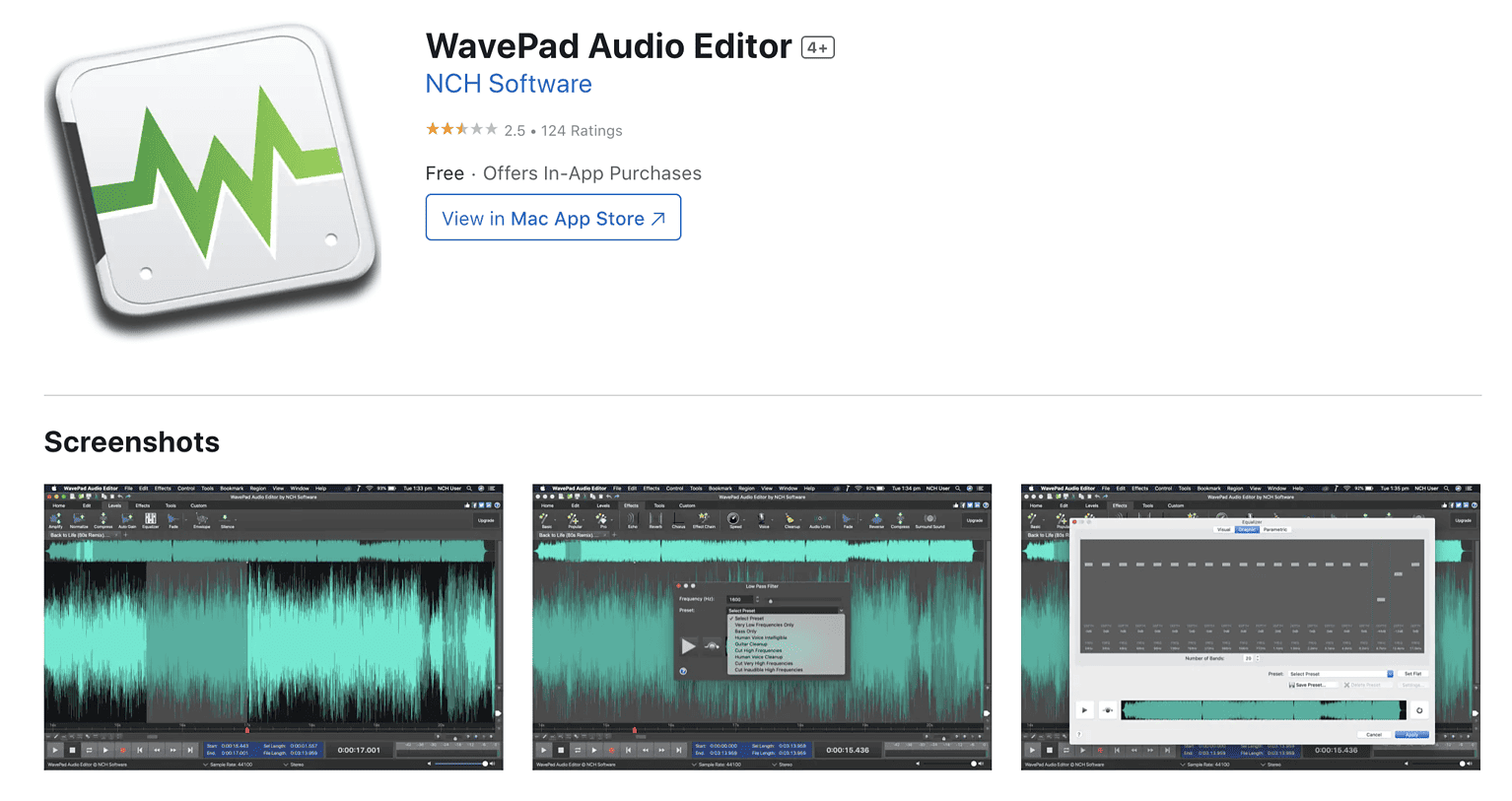Open the Preset dropdown in the Low Pass Filter
The image size is (1512, 801).
pos(785,610)
